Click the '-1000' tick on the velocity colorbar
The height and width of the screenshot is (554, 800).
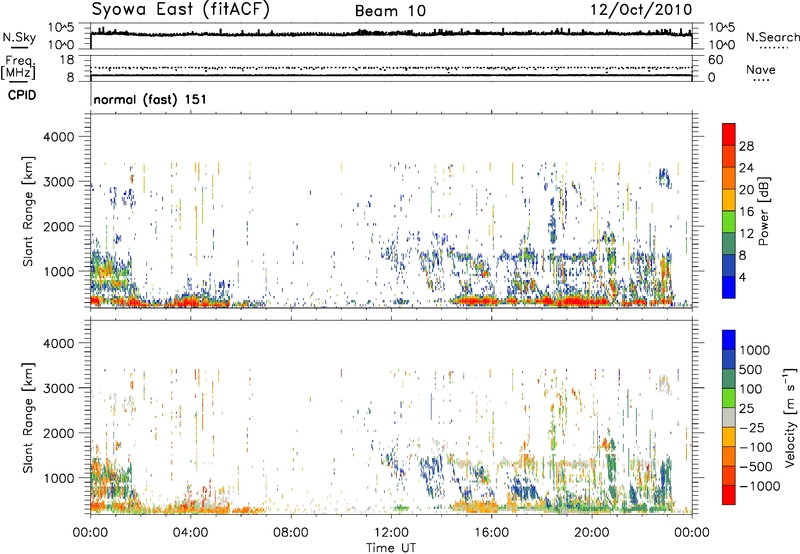click(760, 486)
